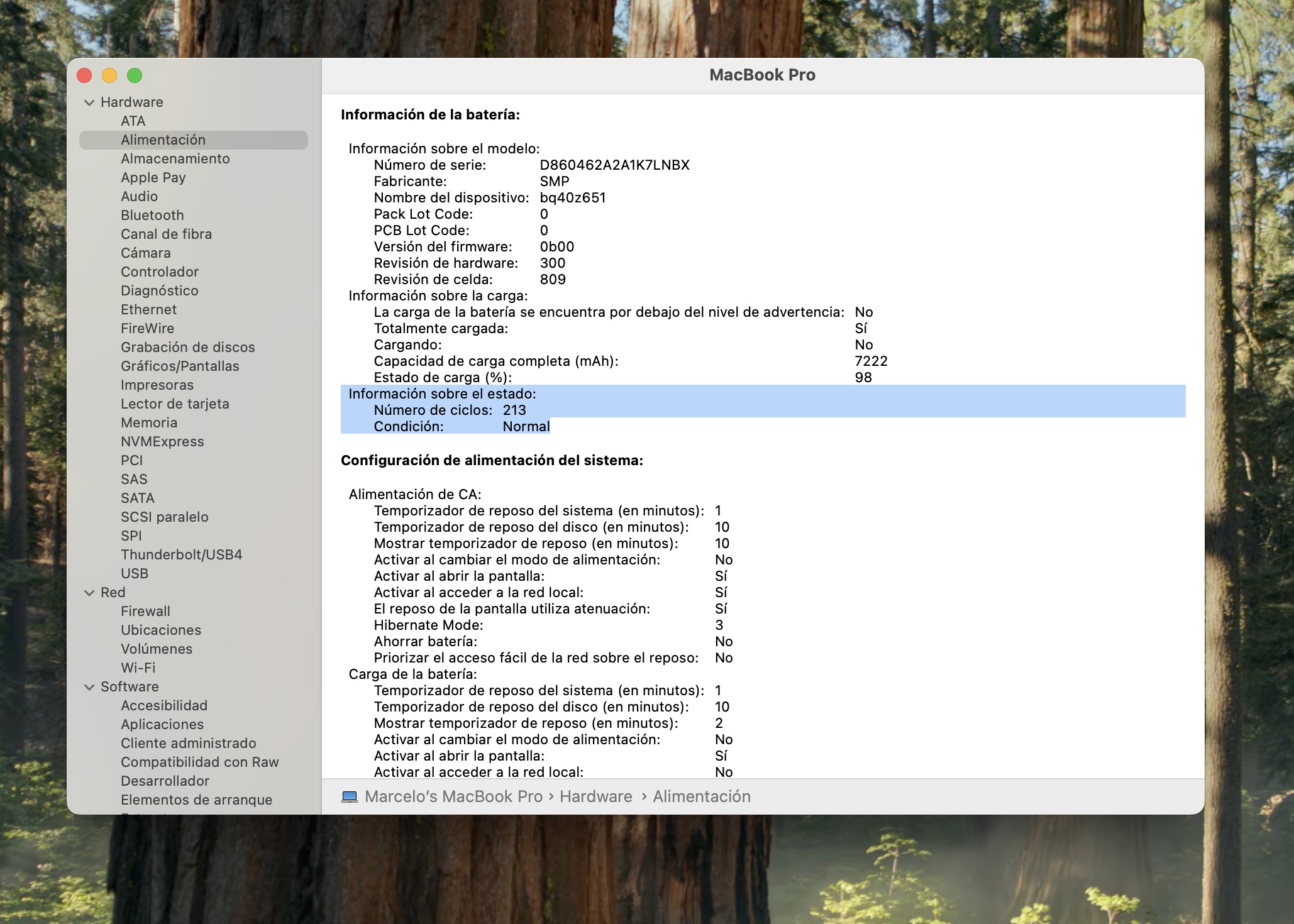Image resolution: width=1294 pixels, height=924 pixels.
Task: Click Marcelo's MacBook Pro breadcrumb
Action: [x=453, y=796]
